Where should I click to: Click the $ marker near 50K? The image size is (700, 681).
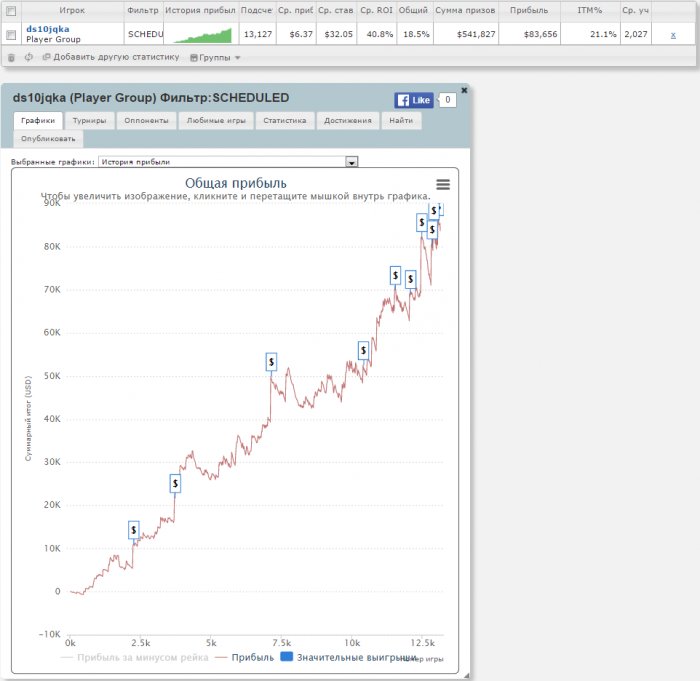tap(271, 361)
